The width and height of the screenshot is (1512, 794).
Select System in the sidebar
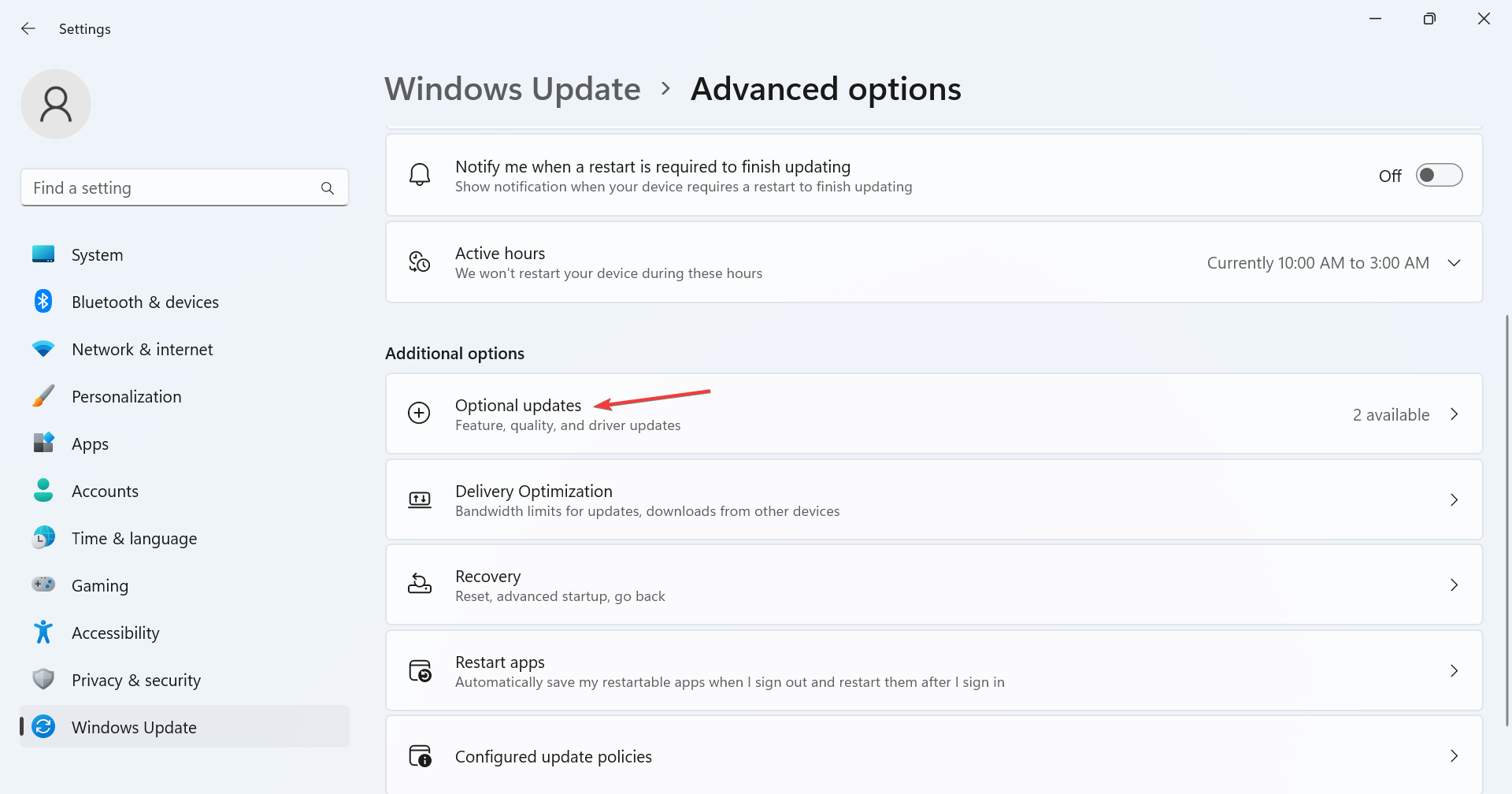(184, 254)
